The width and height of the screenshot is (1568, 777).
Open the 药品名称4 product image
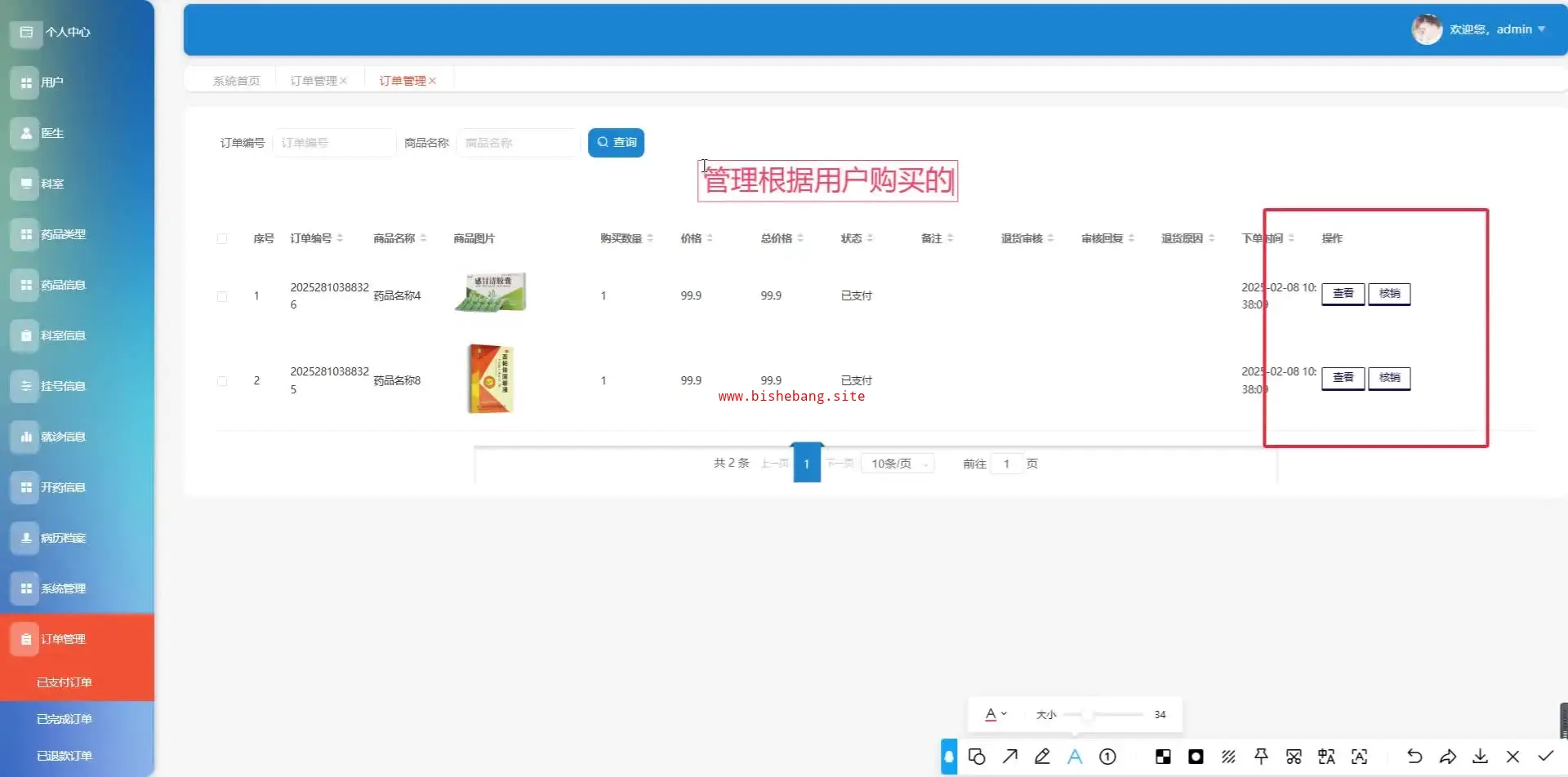tap(490, 292)
